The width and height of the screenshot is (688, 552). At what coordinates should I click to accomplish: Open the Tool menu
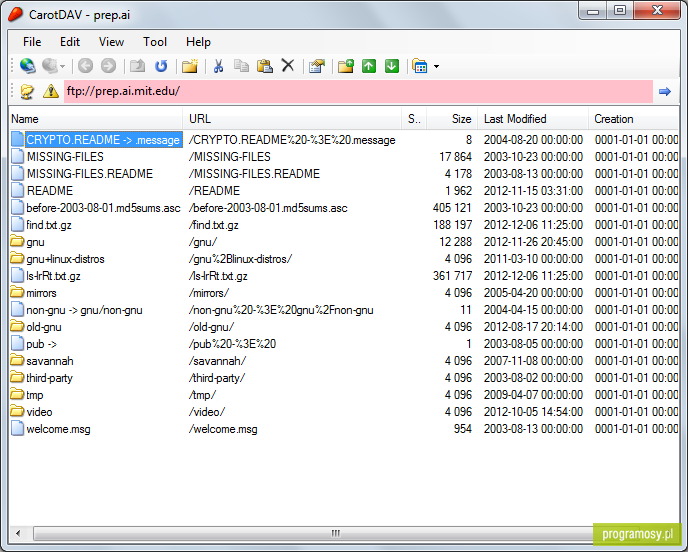(x=155, y=42)
